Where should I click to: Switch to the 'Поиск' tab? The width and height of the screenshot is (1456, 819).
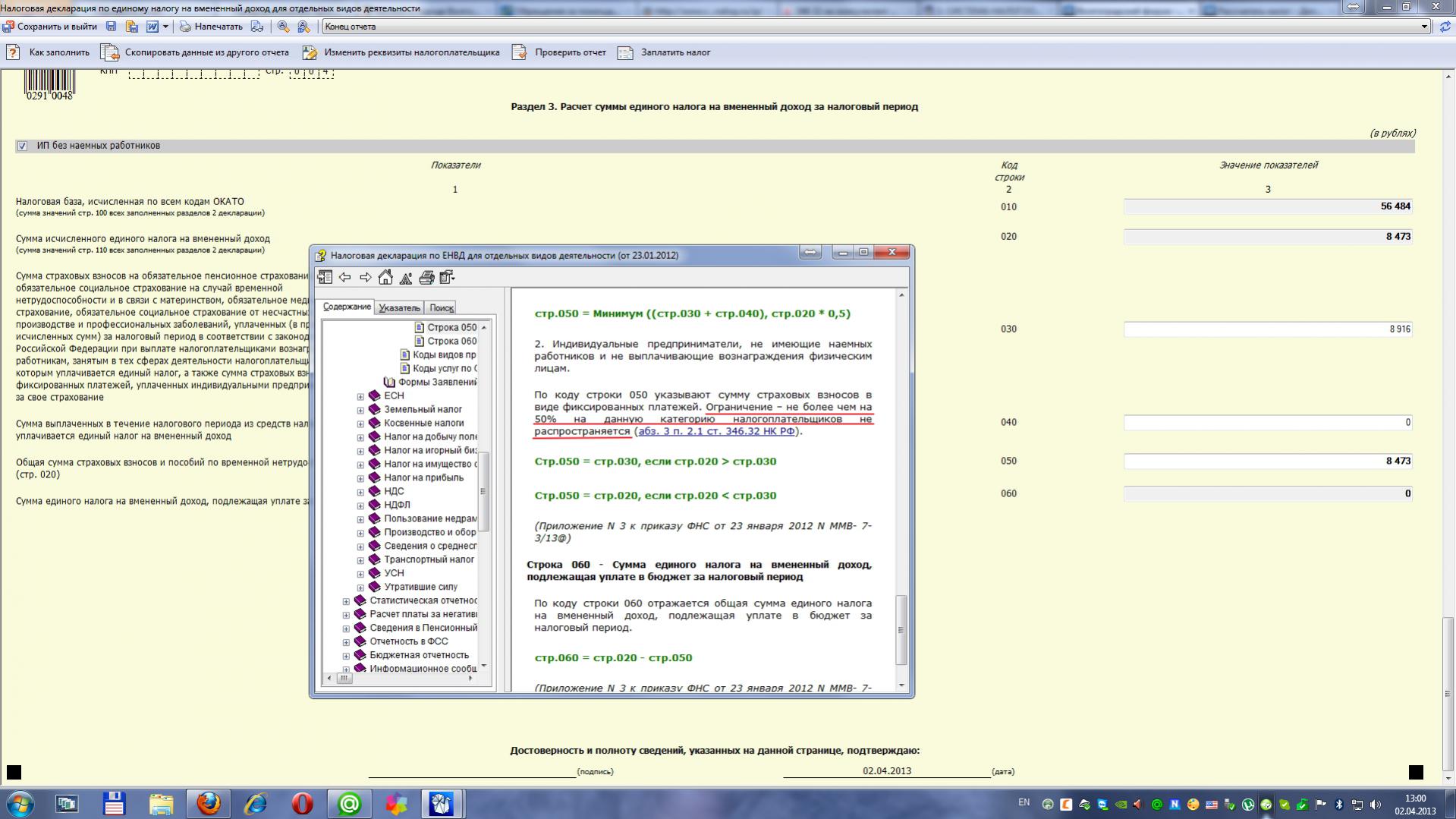[441, 307]
